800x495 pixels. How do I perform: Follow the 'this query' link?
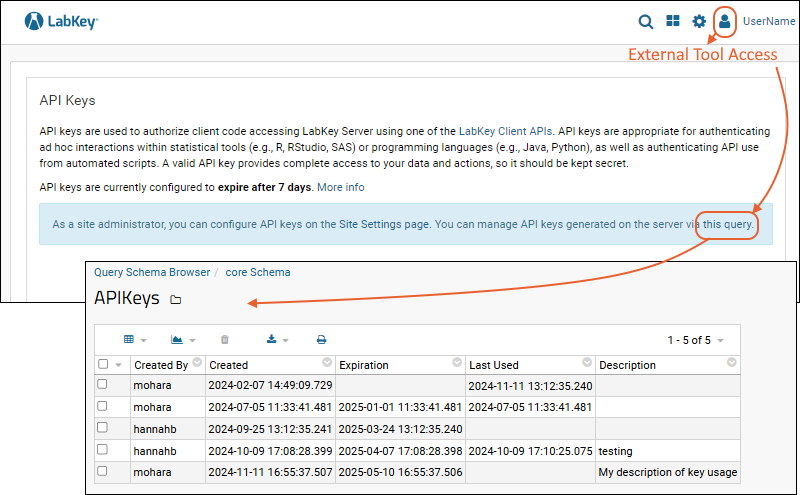pos(728,224)
